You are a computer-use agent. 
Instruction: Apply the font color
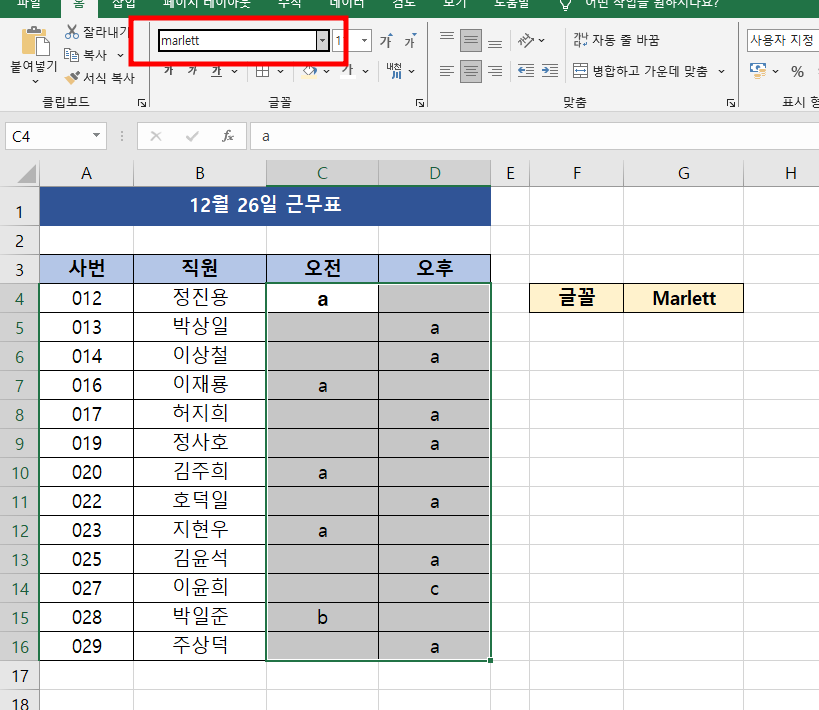click(x=349, y=71)
